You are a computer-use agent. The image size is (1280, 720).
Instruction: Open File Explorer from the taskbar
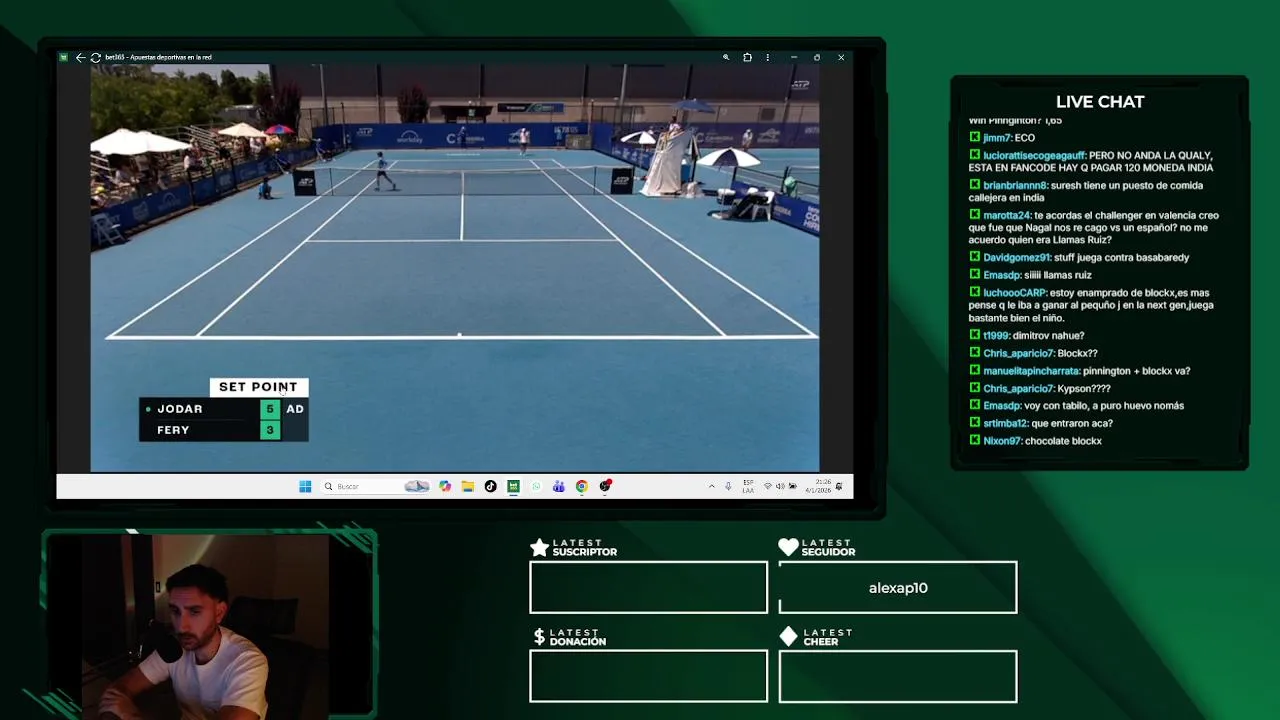pos(467,486)
